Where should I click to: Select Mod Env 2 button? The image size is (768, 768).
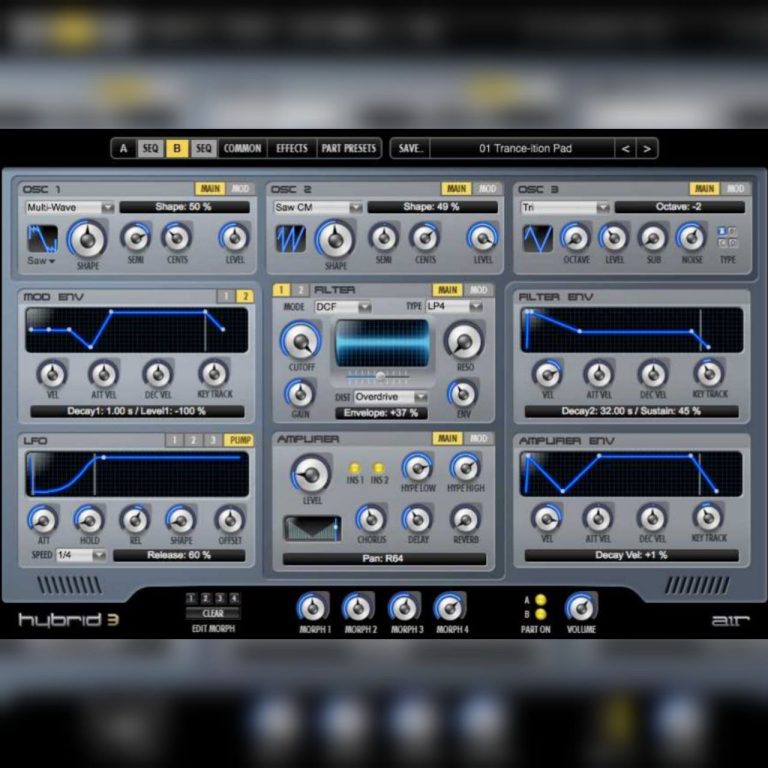tap(245, 296)
